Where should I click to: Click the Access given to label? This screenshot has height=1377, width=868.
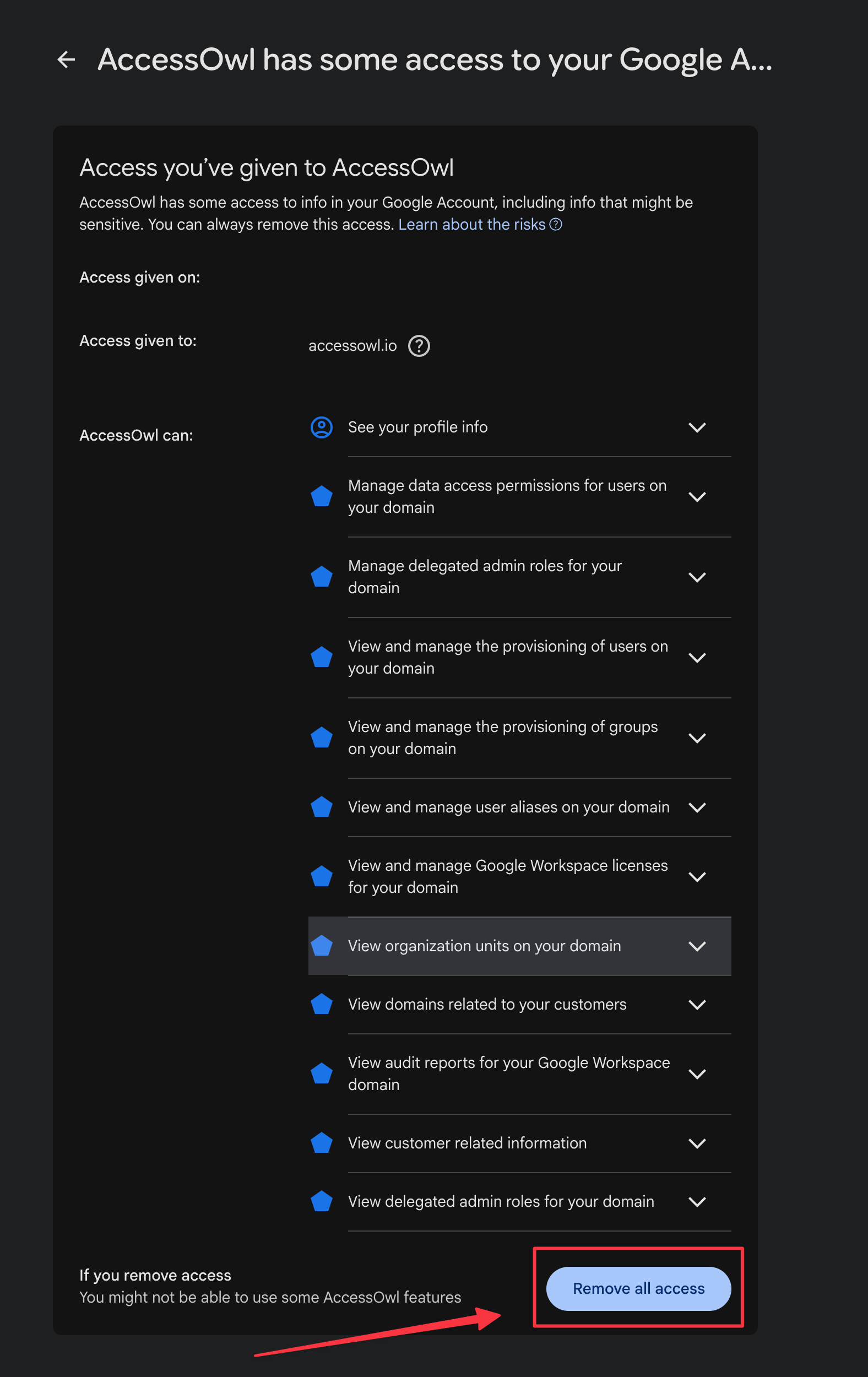coord(138,341)
